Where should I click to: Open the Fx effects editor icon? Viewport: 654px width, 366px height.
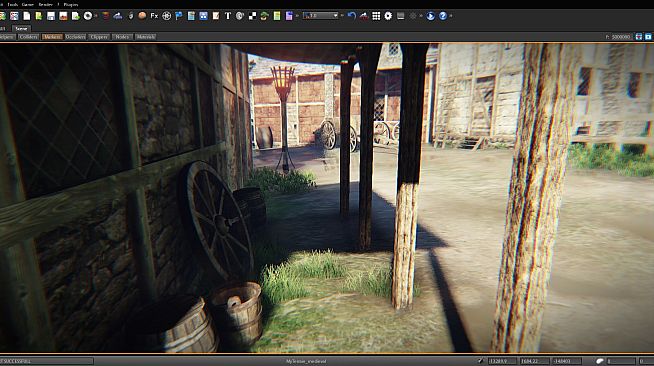click(x=154, y=16)
